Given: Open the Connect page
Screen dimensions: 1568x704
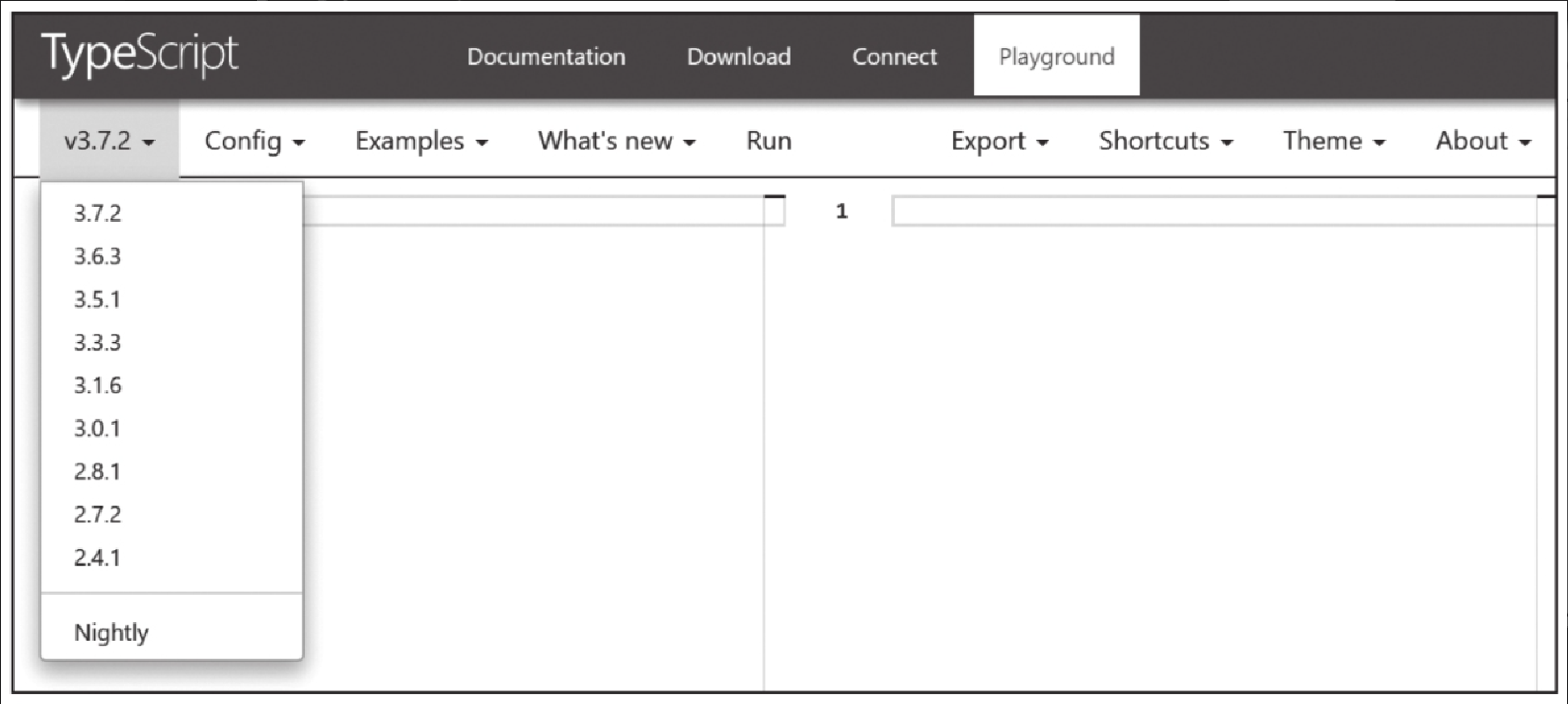Looking at the screenshot, I should [894, 56].
